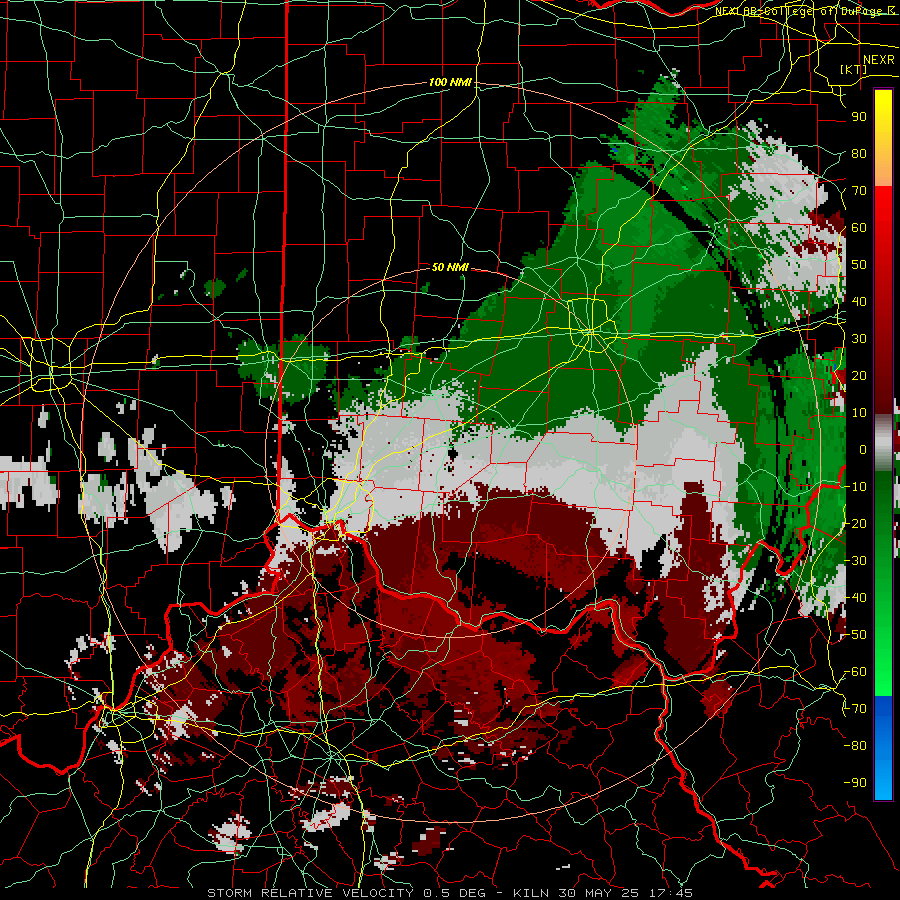This screenshot has height=900, width=900.
Task: Click the "50 NMI" range ring label
Action: [450, 267]
